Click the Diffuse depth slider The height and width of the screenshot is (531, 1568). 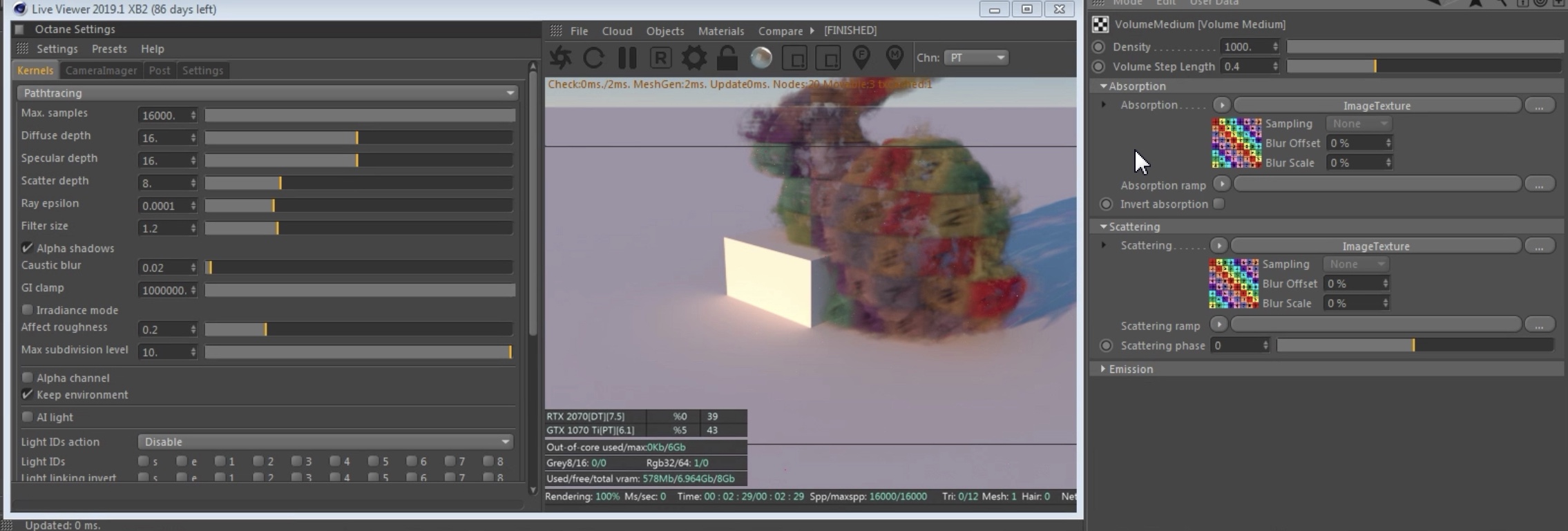[358, 138]
